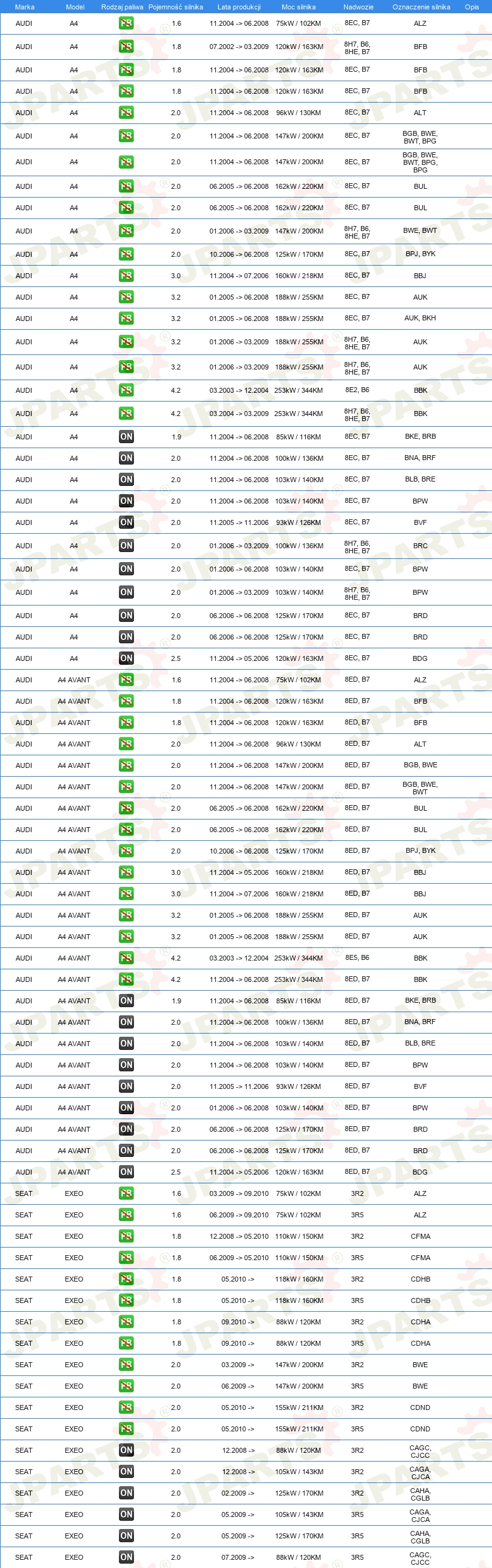Click the petrol icon in the BWE, BWT engine row
This screenshot has height=1568, width=492.
click(x=126, y=231)
